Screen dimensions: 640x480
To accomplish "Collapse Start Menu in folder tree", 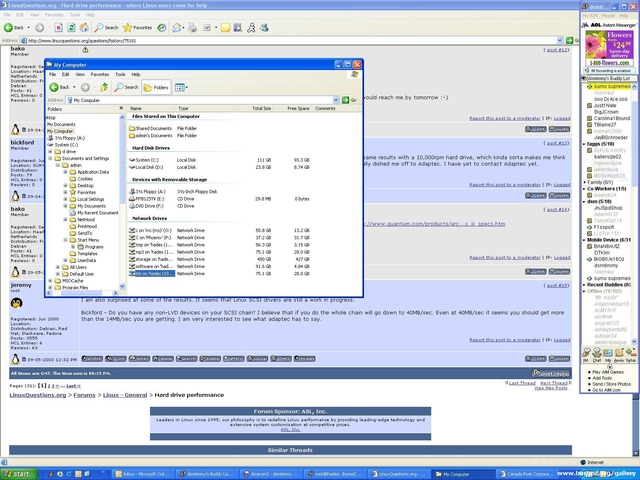I will pyautogui.click(x=65, y=240).
